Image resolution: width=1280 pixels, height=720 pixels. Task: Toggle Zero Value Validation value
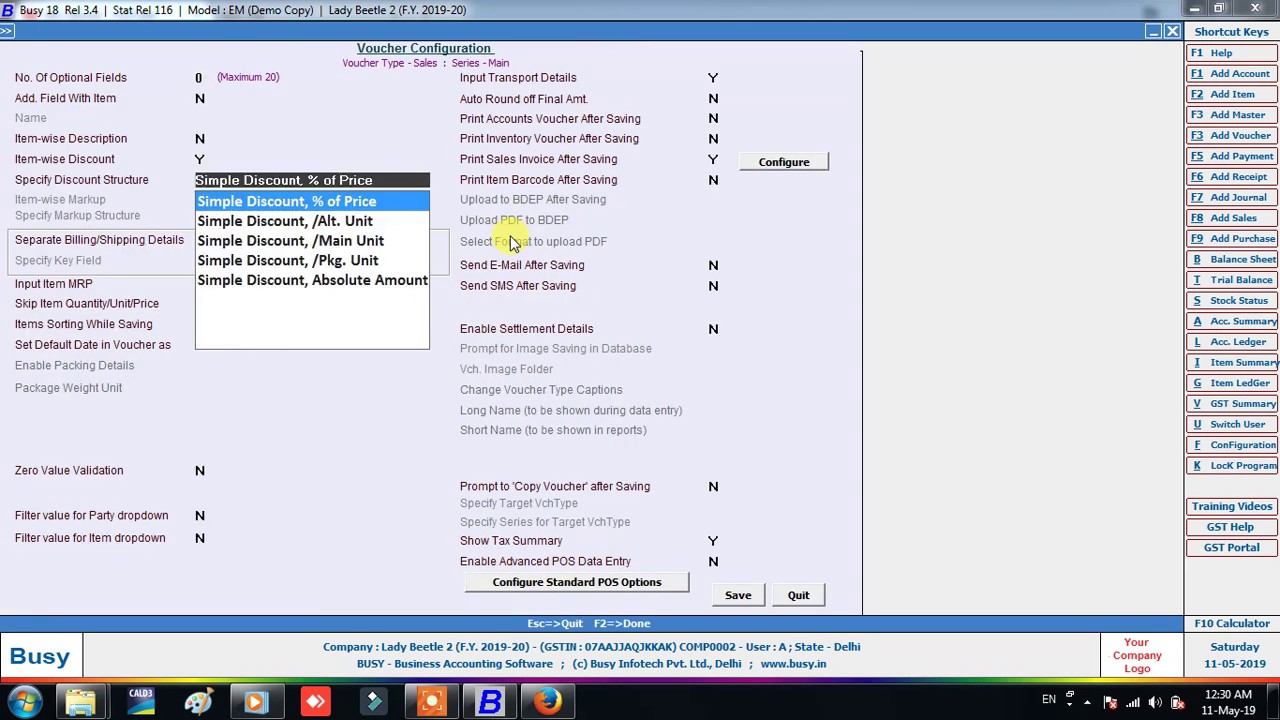coord(200,471)
